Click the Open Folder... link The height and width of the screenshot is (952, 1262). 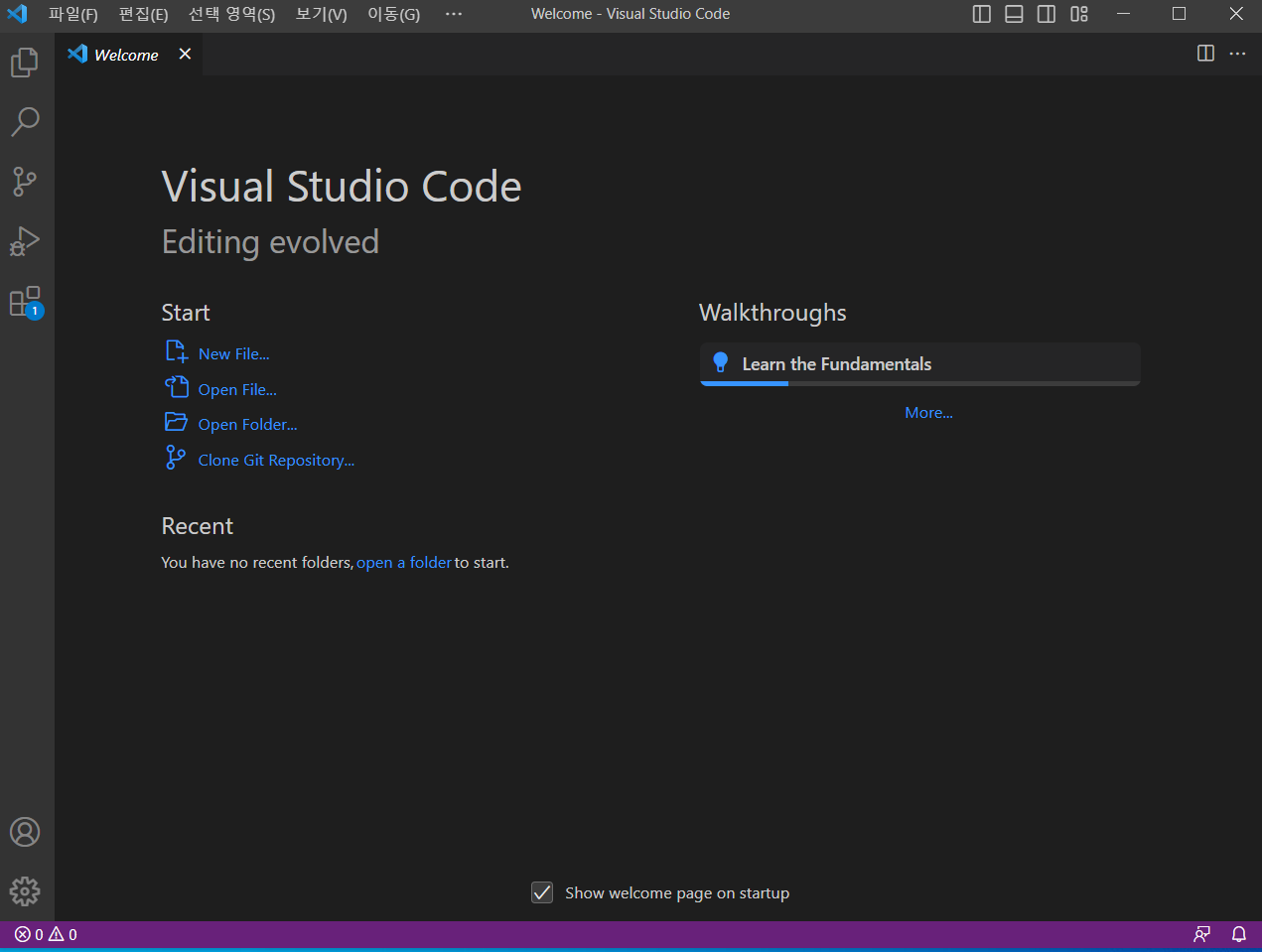click(247, 424)
